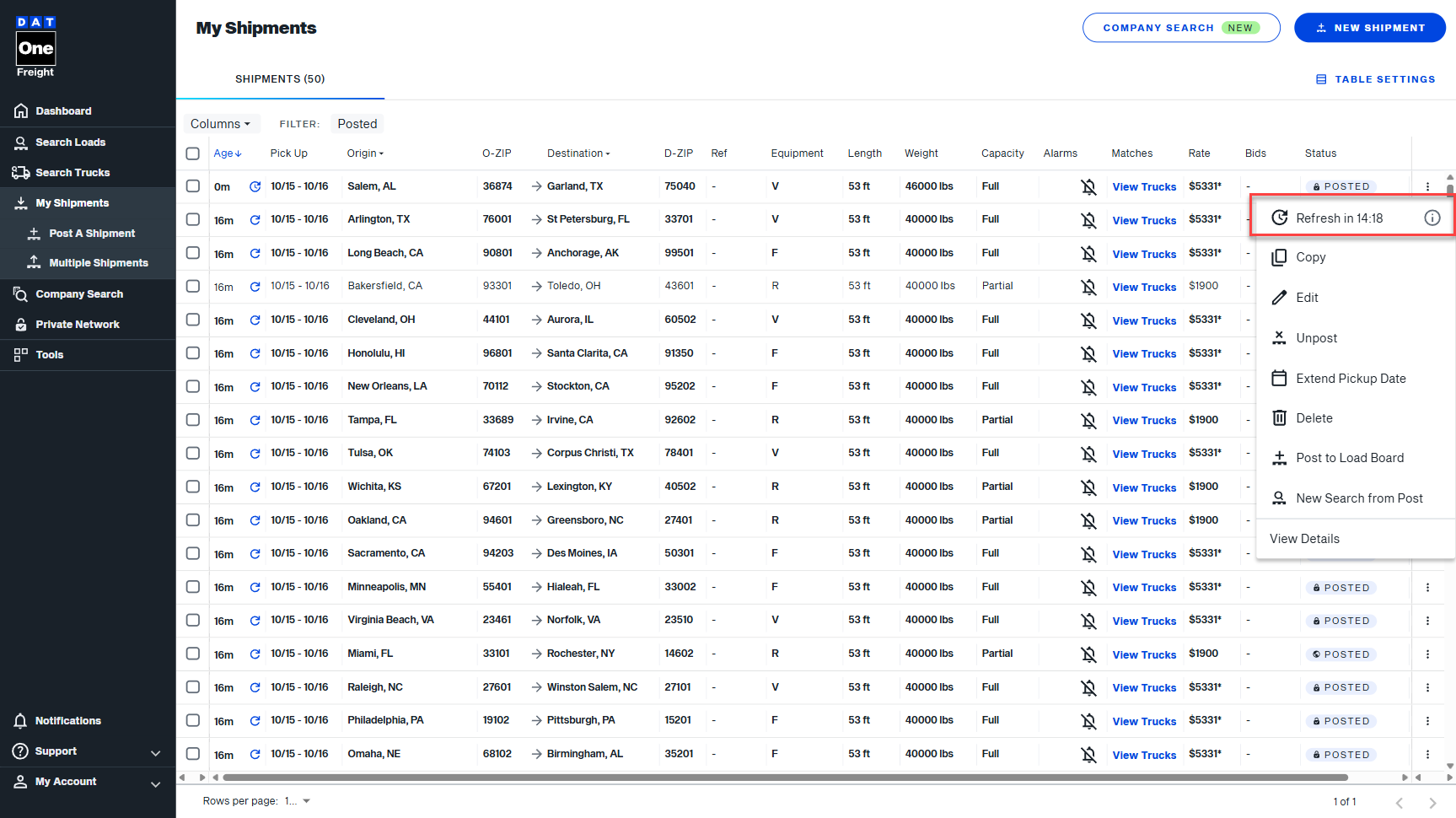Open View Trucks link for Cleveland, OH
1456x818 pixels.
(1143, 320)
